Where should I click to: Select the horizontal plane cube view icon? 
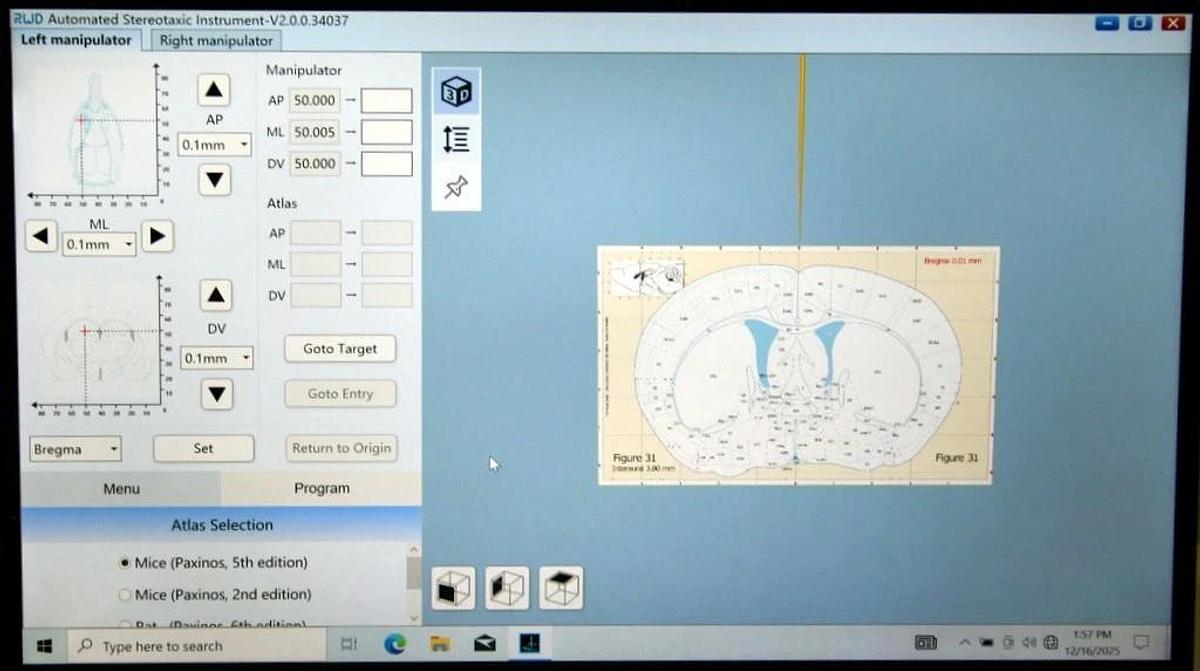561,588
